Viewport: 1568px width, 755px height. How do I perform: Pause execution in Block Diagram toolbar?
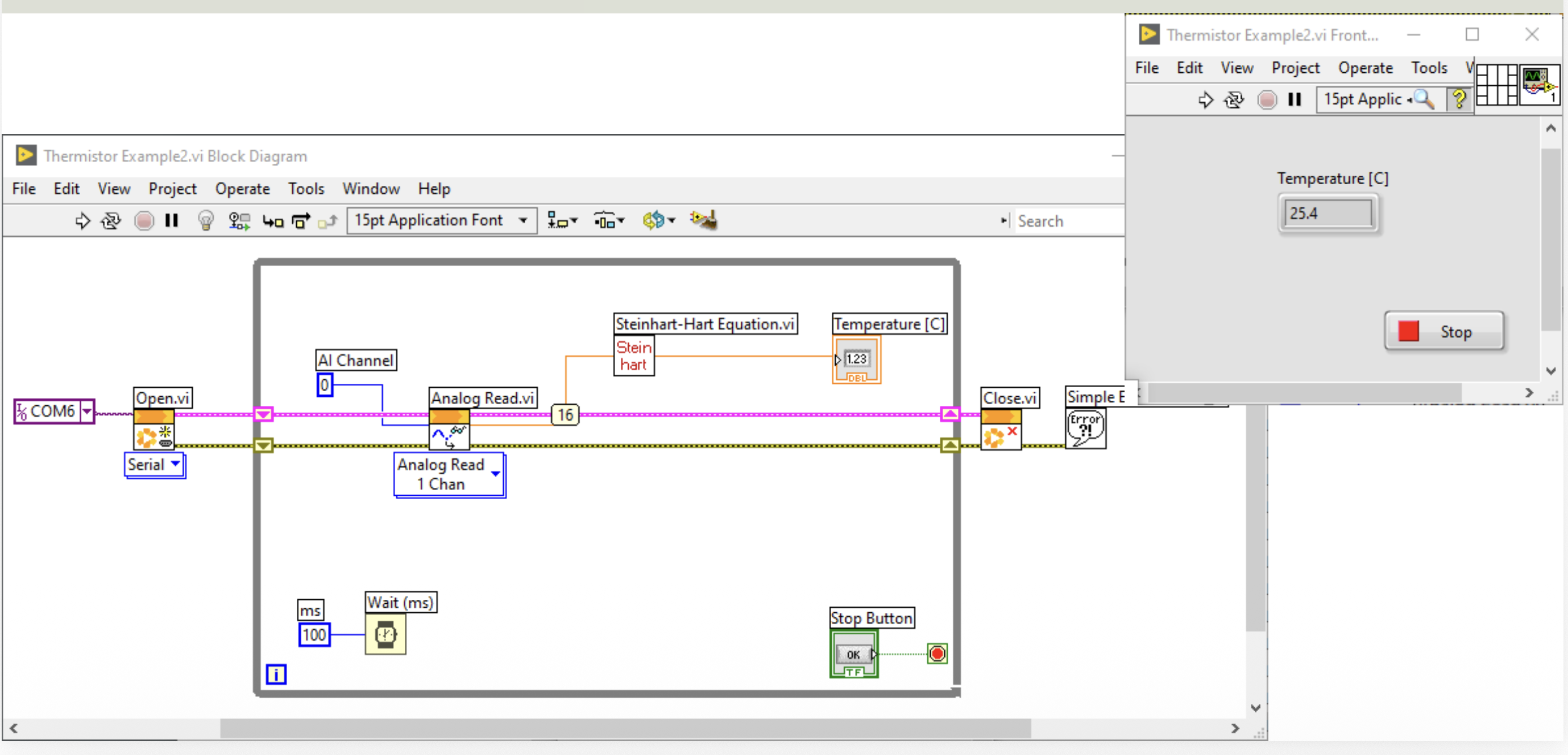pyautogui.click(x=172, y=221)
